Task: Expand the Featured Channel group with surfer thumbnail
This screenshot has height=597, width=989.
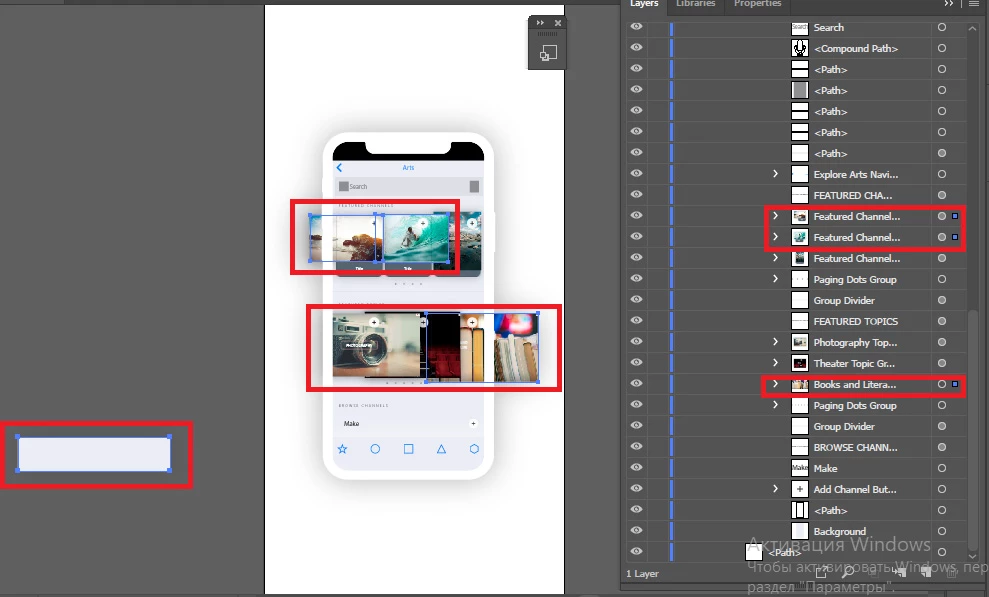Action: 775,236
